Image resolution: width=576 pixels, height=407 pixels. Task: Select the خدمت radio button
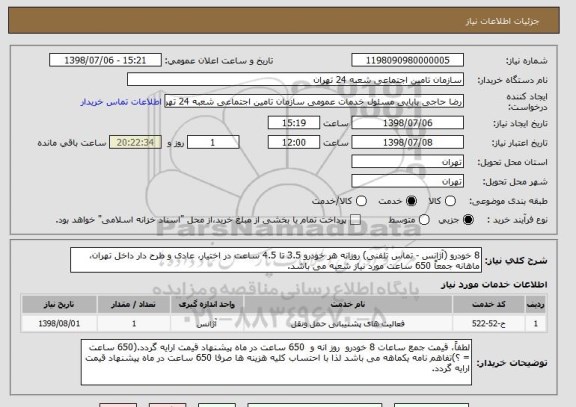(411, 201)
